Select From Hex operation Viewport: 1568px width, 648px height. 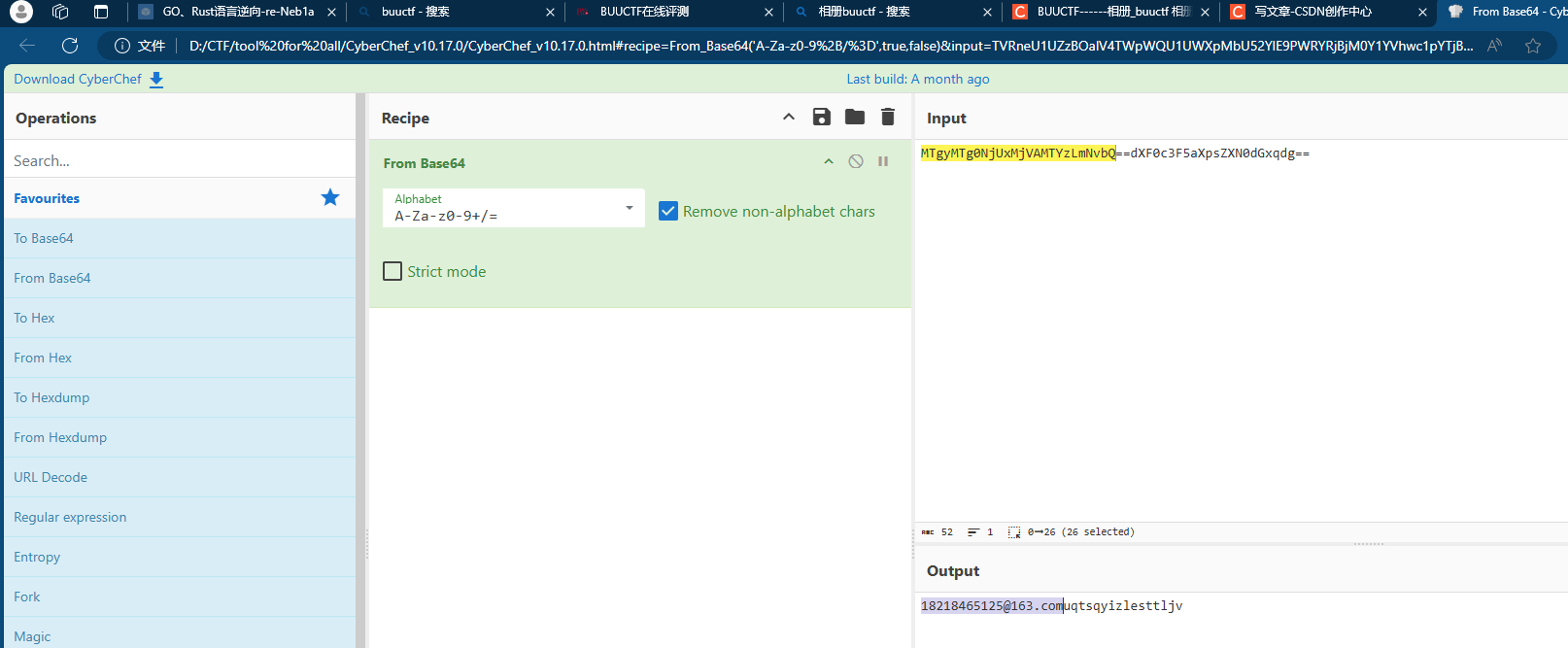click(180, 358)
